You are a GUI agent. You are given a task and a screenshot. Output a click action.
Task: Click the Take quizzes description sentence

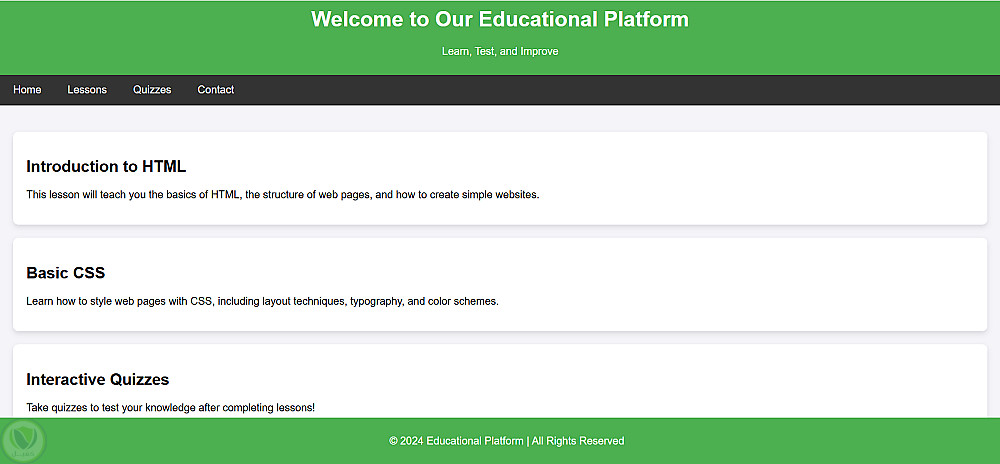click(x=171, y=408)
